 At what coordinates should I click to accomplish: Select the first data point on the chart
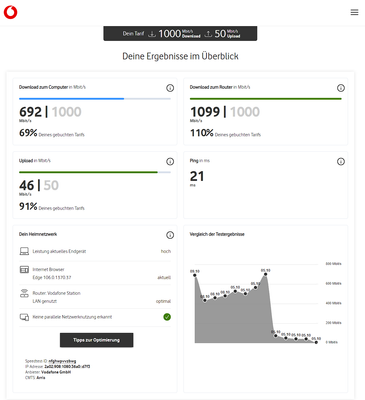[195, 275]
